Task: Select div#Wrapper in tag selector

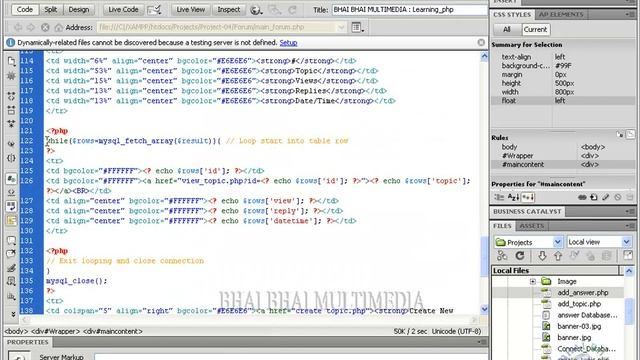Action: pyautogui.click(x=56, y=331)
